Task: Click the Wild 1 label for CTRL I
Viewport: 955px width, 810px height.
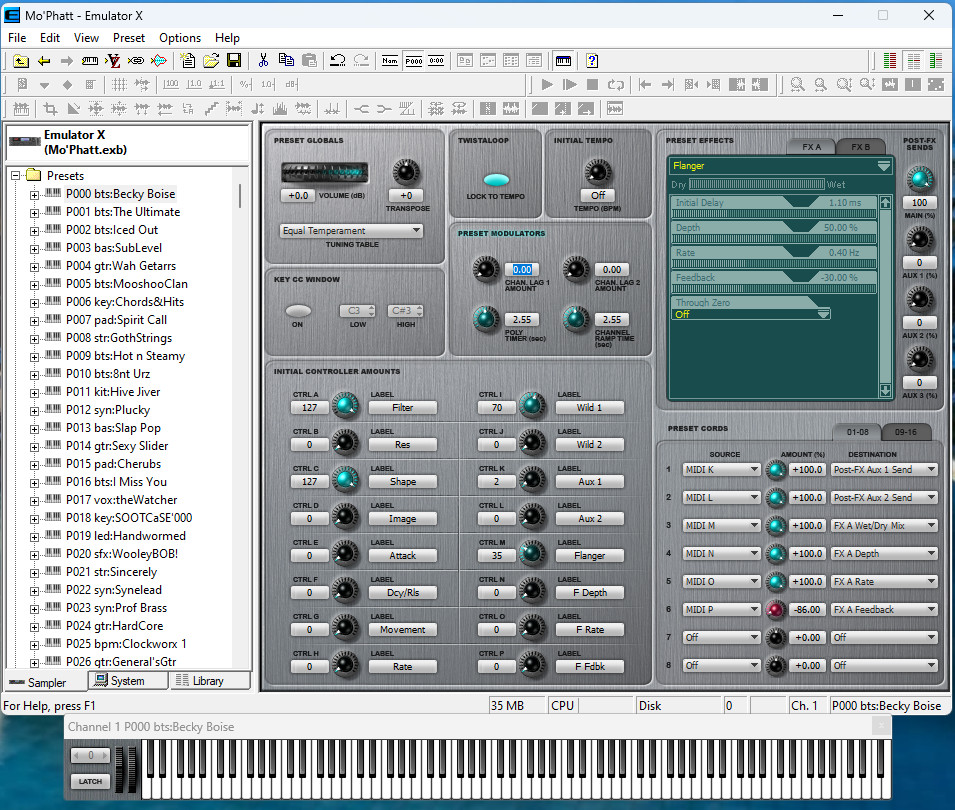Action: coord(590,407)
